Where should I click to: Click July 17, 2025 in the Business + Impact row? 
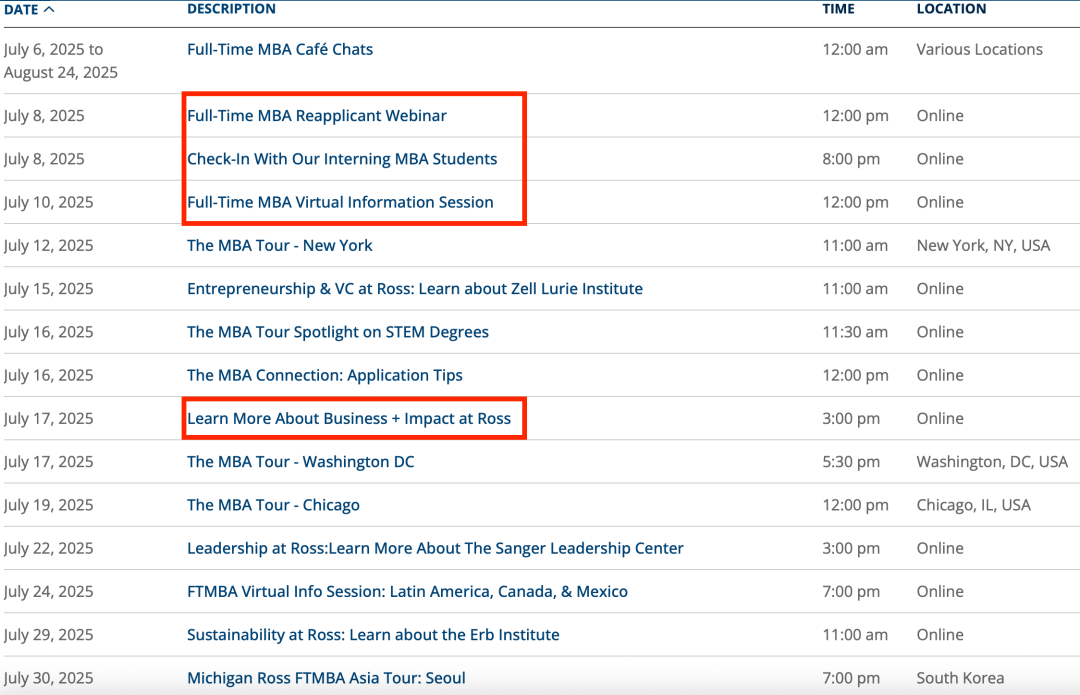48,419
